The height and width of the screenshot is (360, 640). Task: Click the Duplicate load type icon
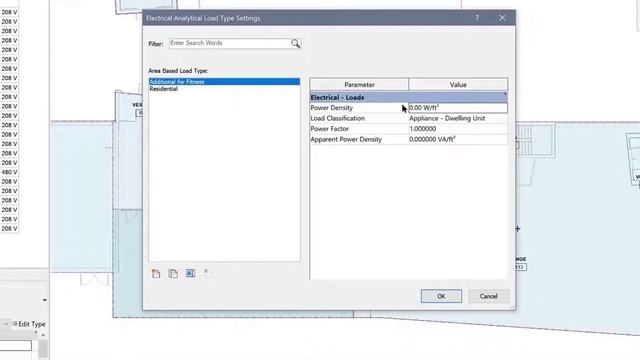tap(173, 273)
